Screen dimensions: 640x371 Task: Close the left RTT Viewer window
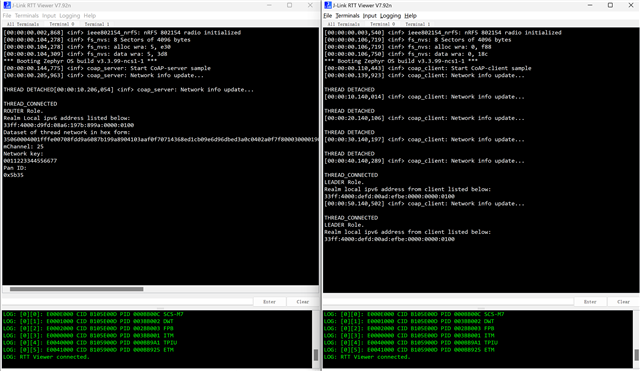point(310,5)
